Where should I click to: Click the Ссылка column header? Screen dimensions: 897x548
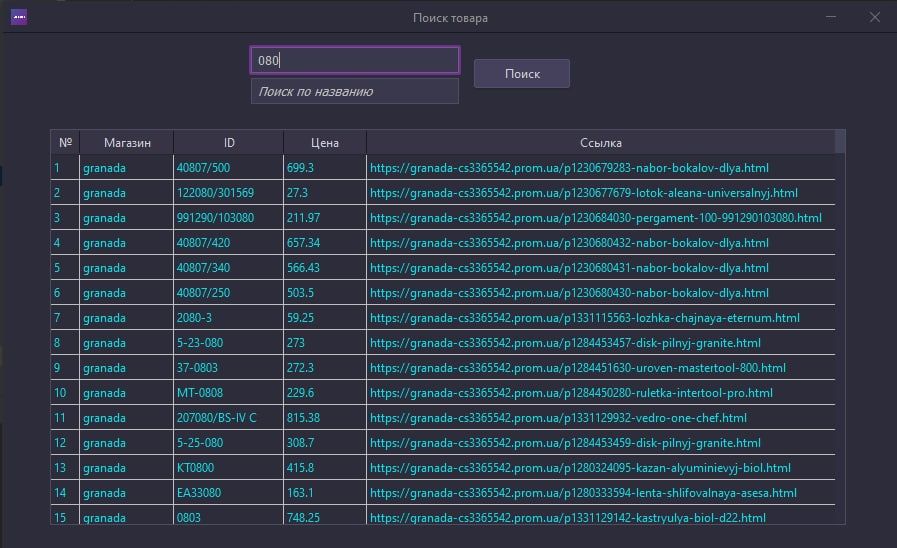(601, 142)
